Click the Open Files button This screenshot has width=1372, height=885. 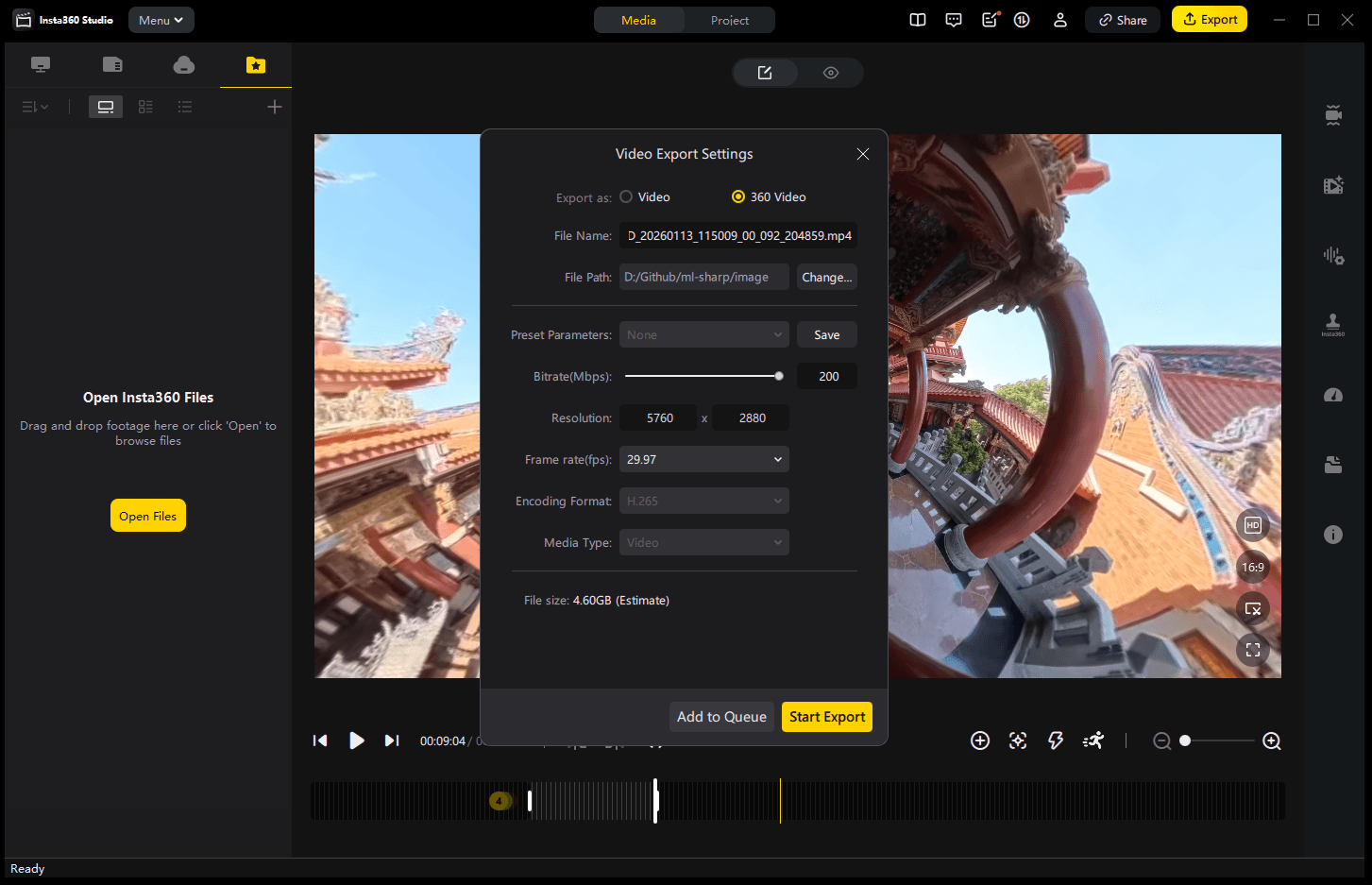(x=147, y=515)
